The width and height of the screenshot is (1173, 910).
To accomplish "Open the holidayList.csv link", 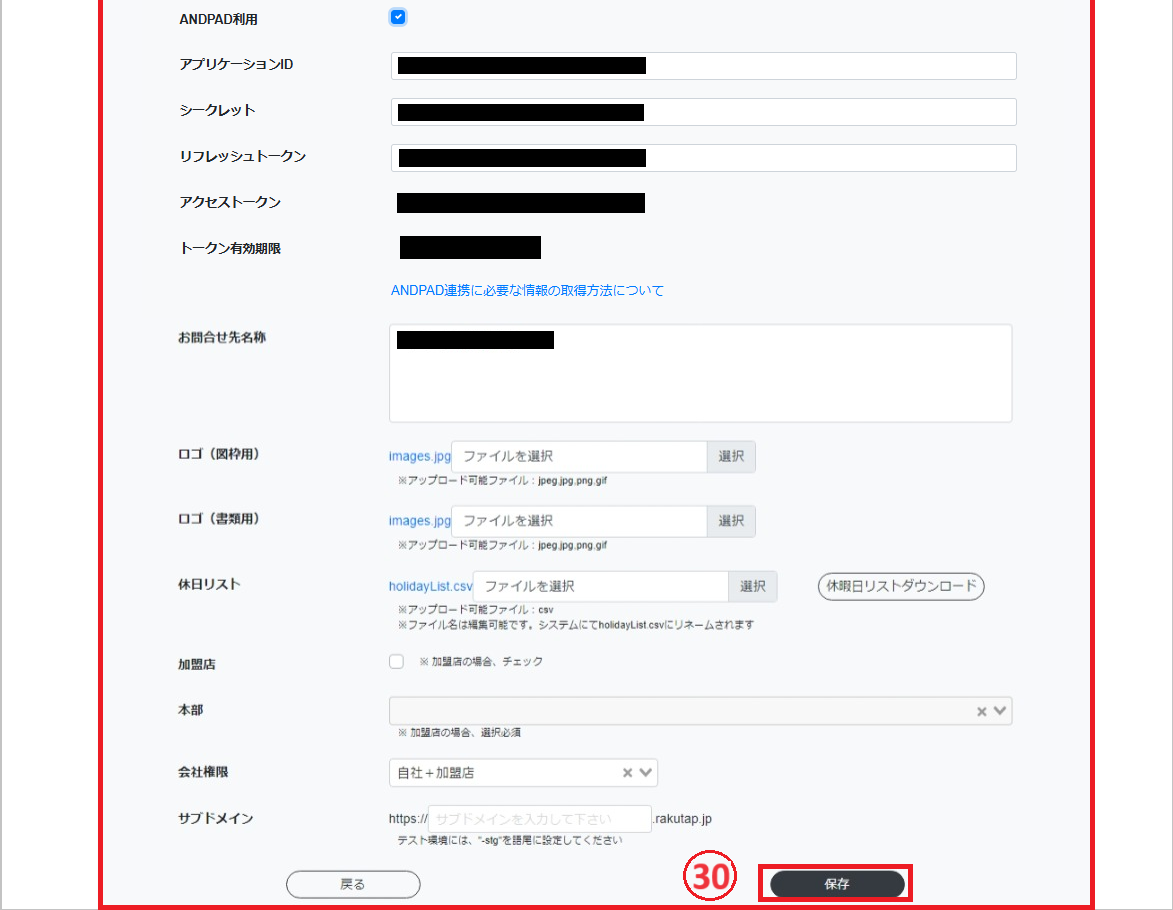I will pos(430,586).
